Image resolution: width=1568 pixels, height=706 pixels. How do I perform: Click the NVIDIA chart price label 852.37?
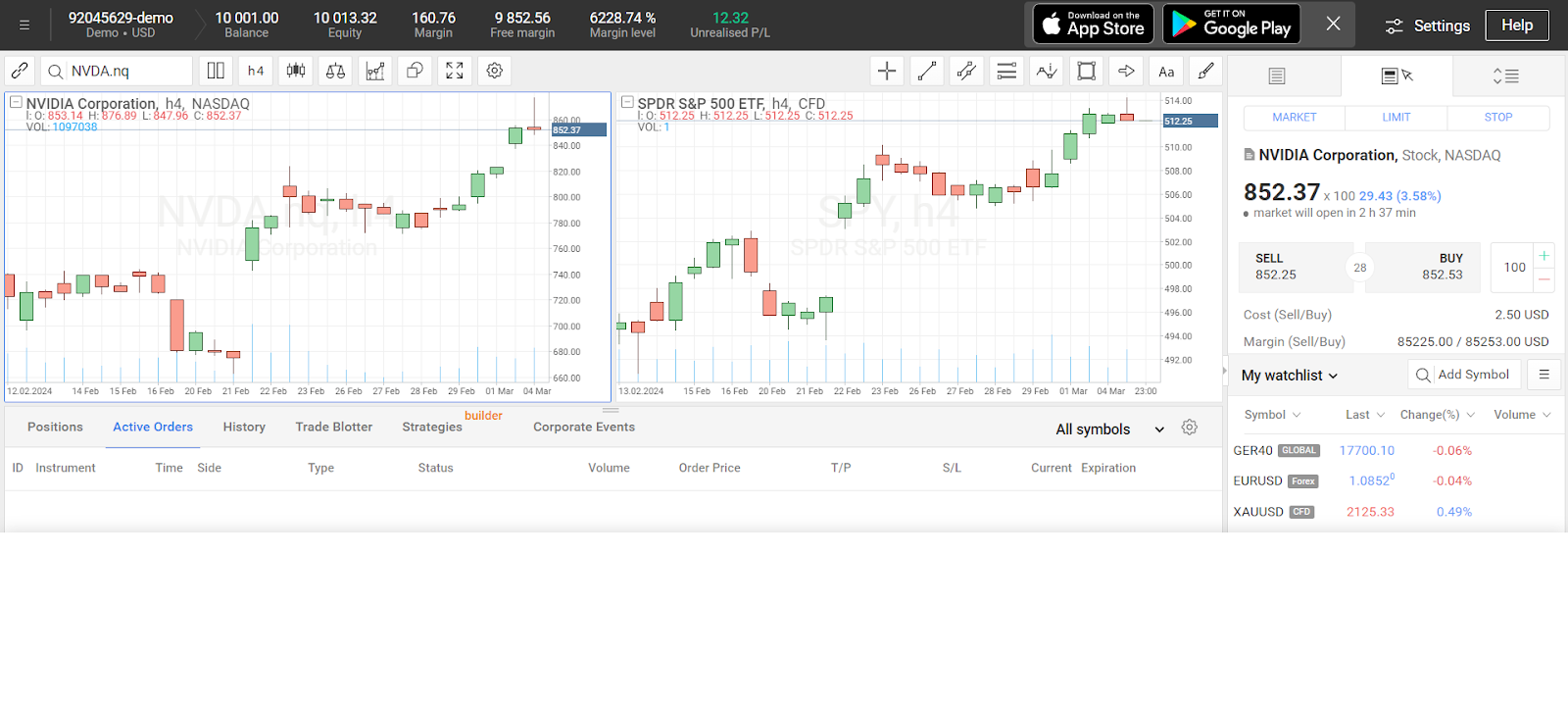coord(579,129)
